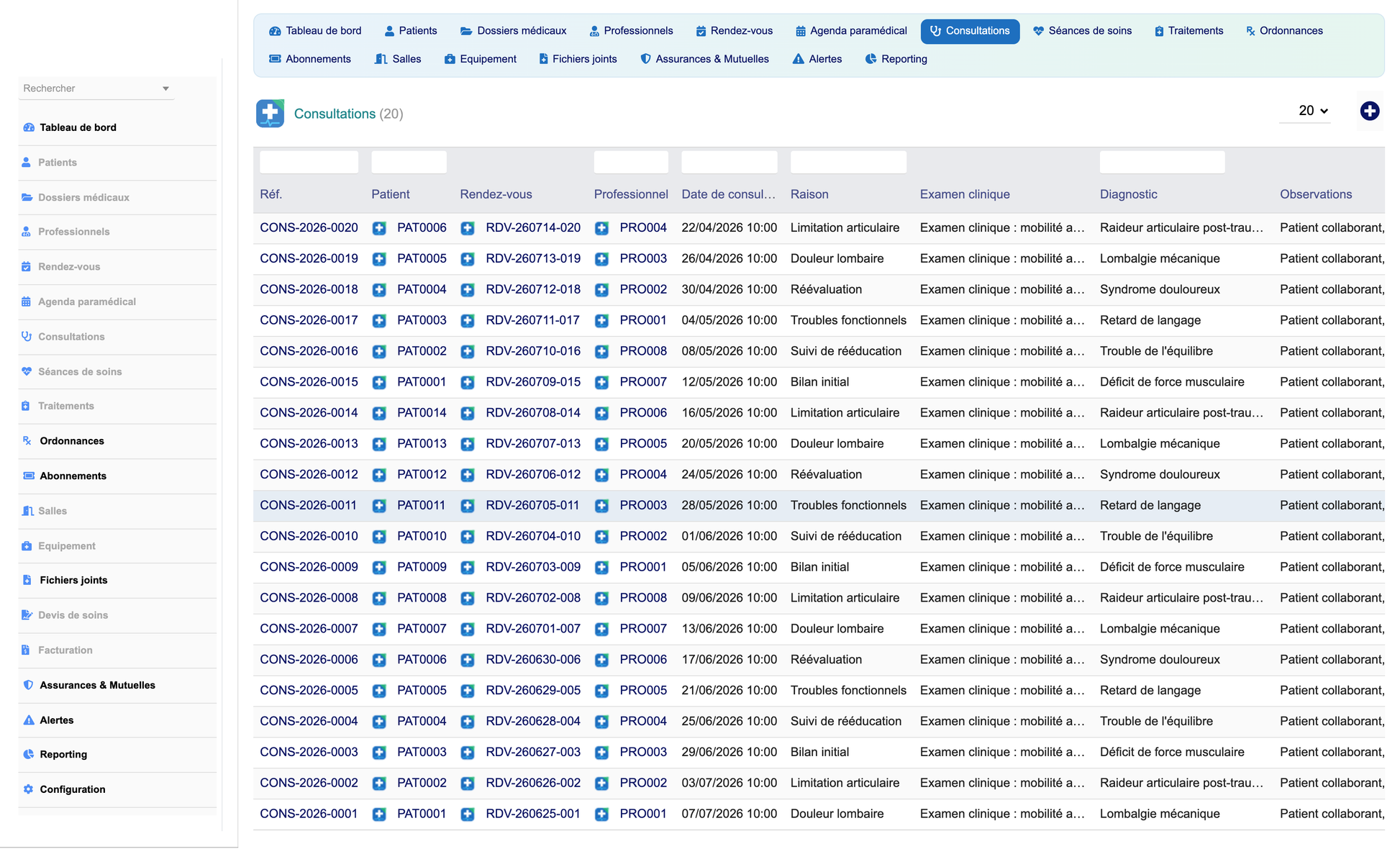Click the appointment icon beside RDV-260701-007

tap(468, 630)
